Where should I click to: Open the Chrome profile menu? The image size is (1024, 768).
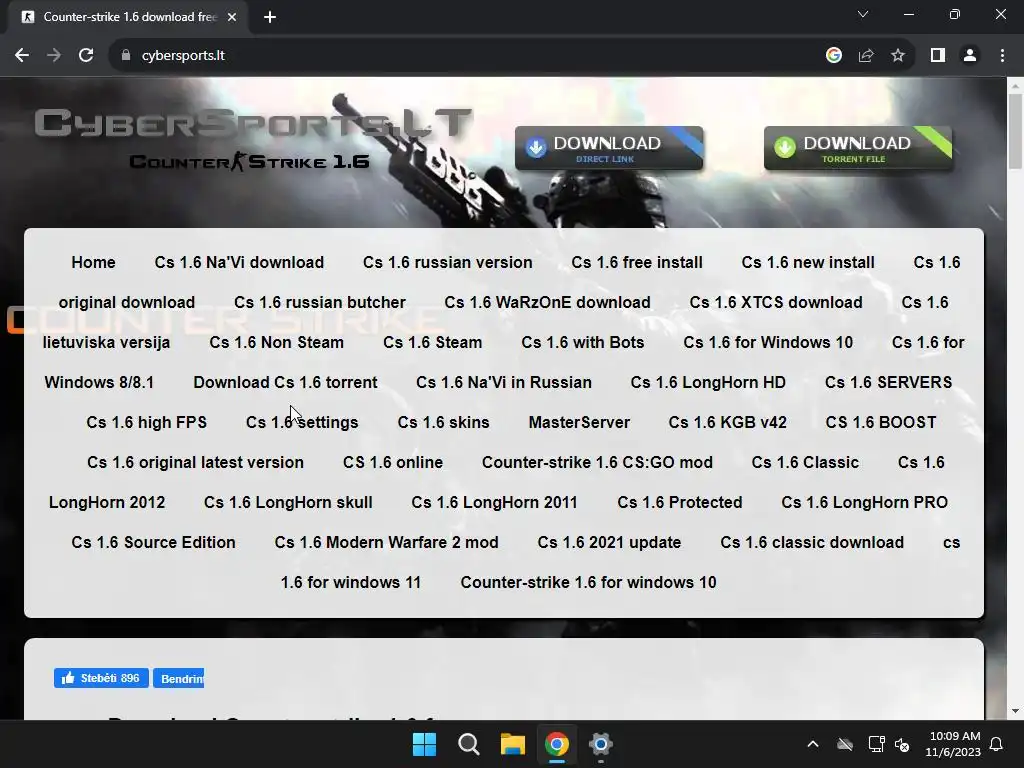point(970,56)
